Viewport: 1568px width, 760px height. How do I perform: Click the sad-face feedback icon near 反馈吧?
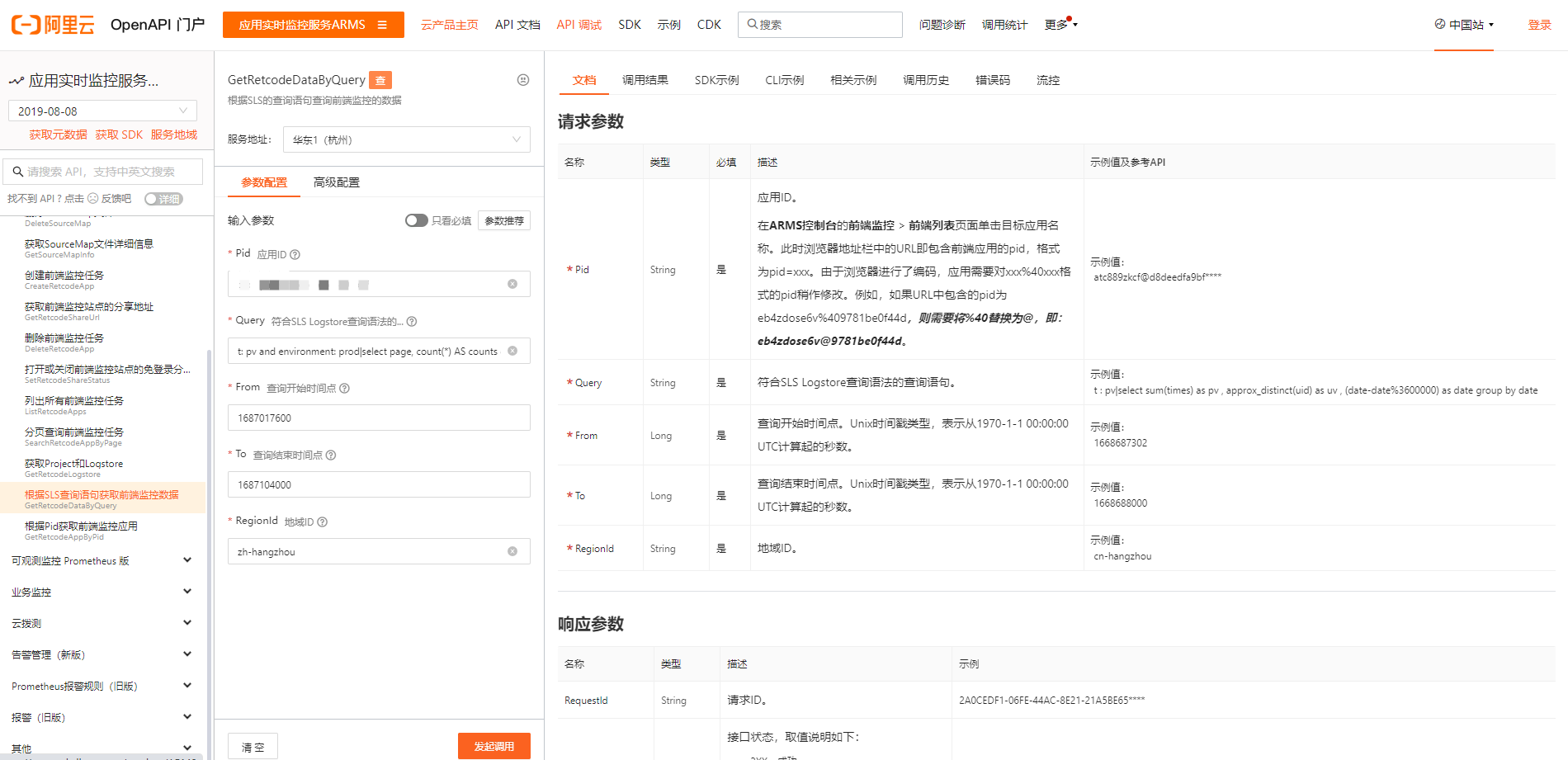(x=93, y=199)
